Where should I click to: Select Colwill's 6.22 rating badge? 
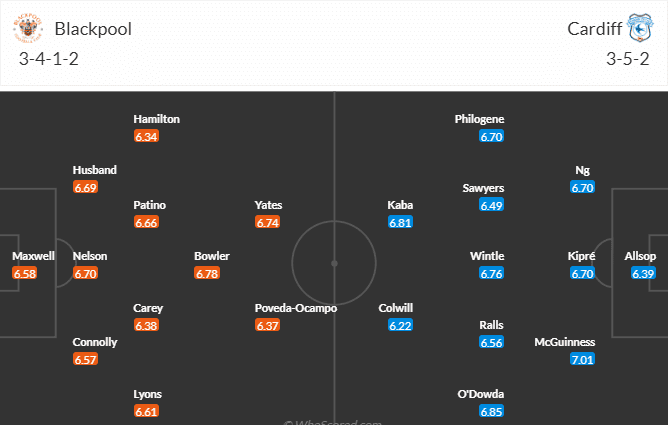click(x=400, y=325)
